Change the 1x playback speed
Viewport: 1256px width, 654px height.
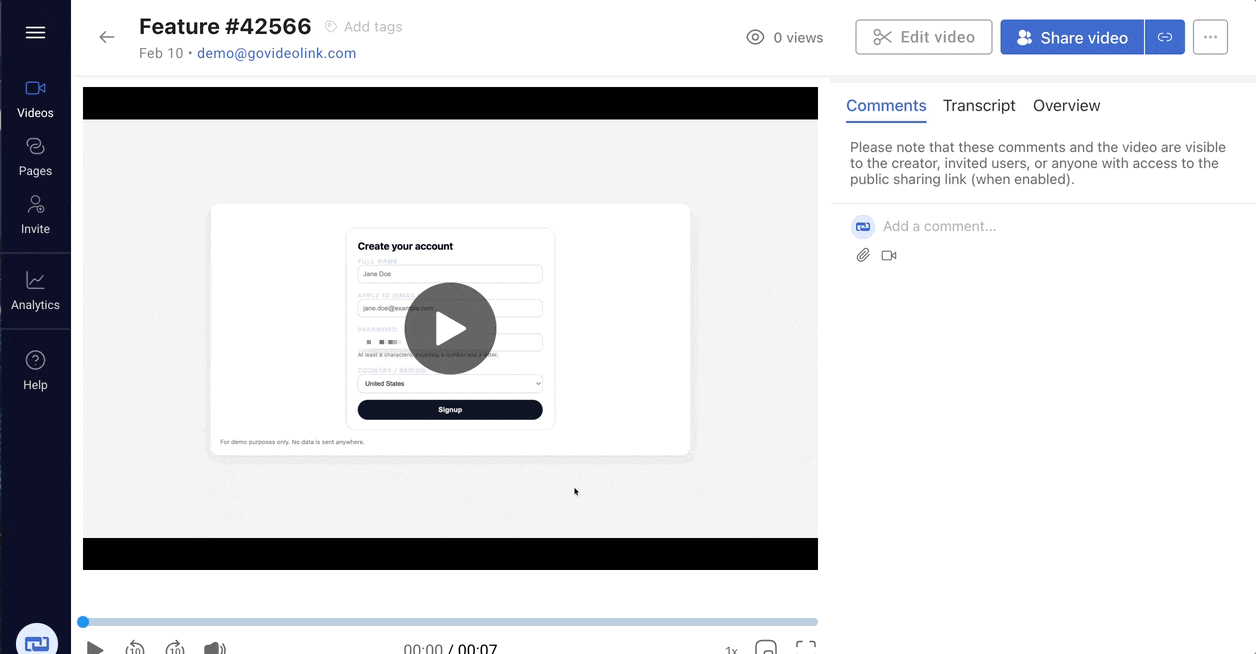[731, 650]
